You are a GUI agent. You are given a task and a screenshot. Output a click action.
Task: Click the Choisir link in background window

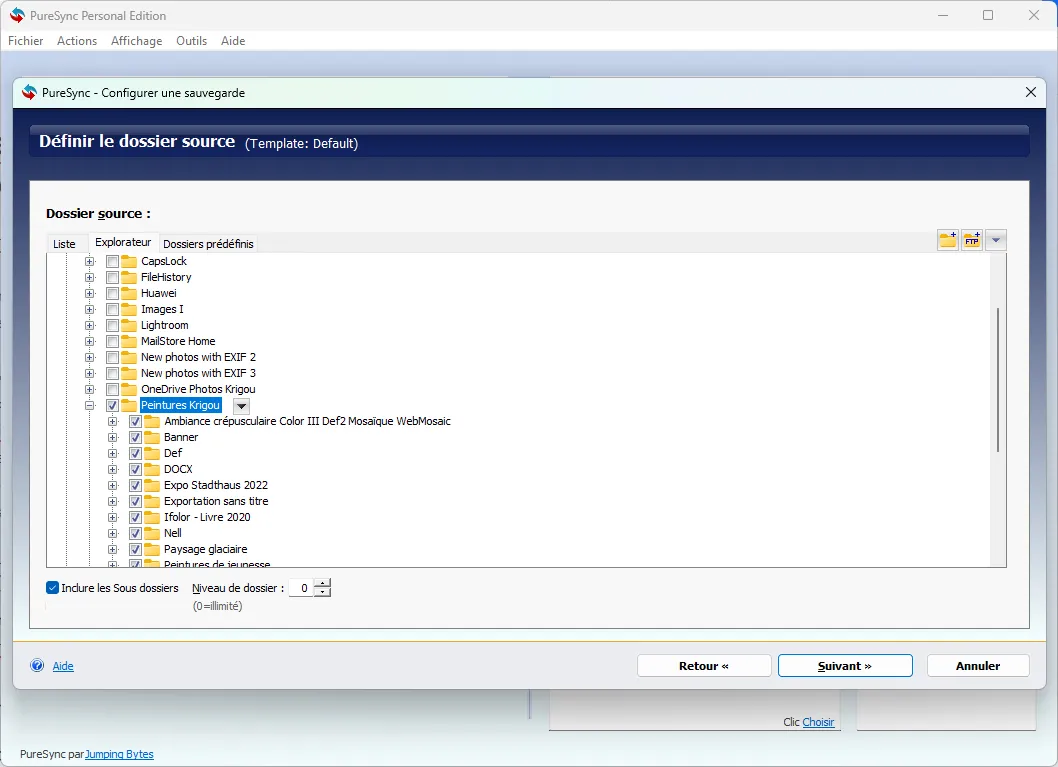coord(818,722)
